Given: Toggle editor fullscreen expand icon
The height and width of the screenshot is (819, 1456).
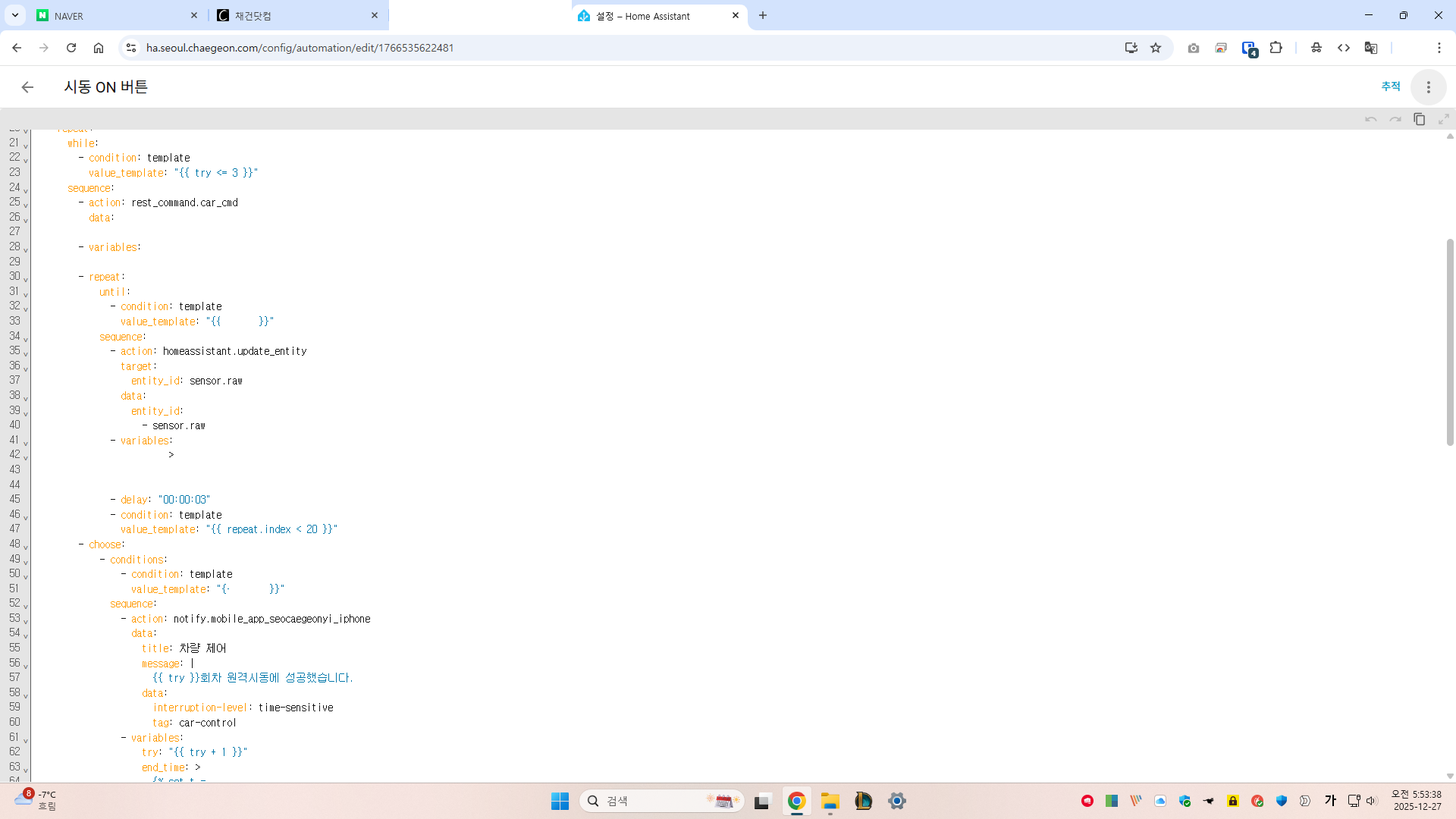Looking at the screenshot, I should [x=1443, y=119].
